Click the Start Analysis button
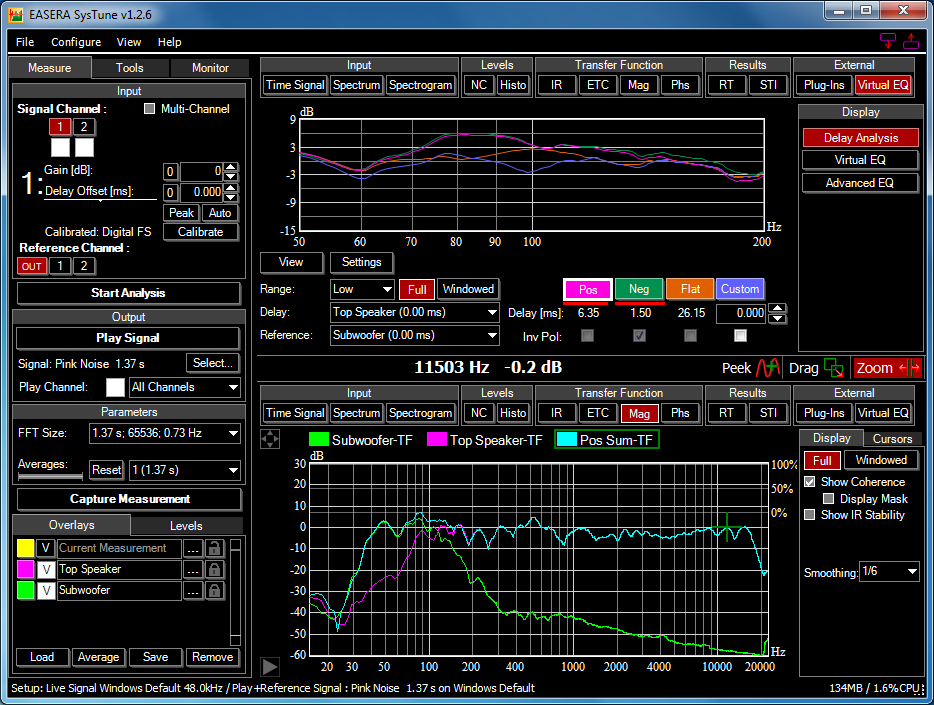 [x=129, y=293]
